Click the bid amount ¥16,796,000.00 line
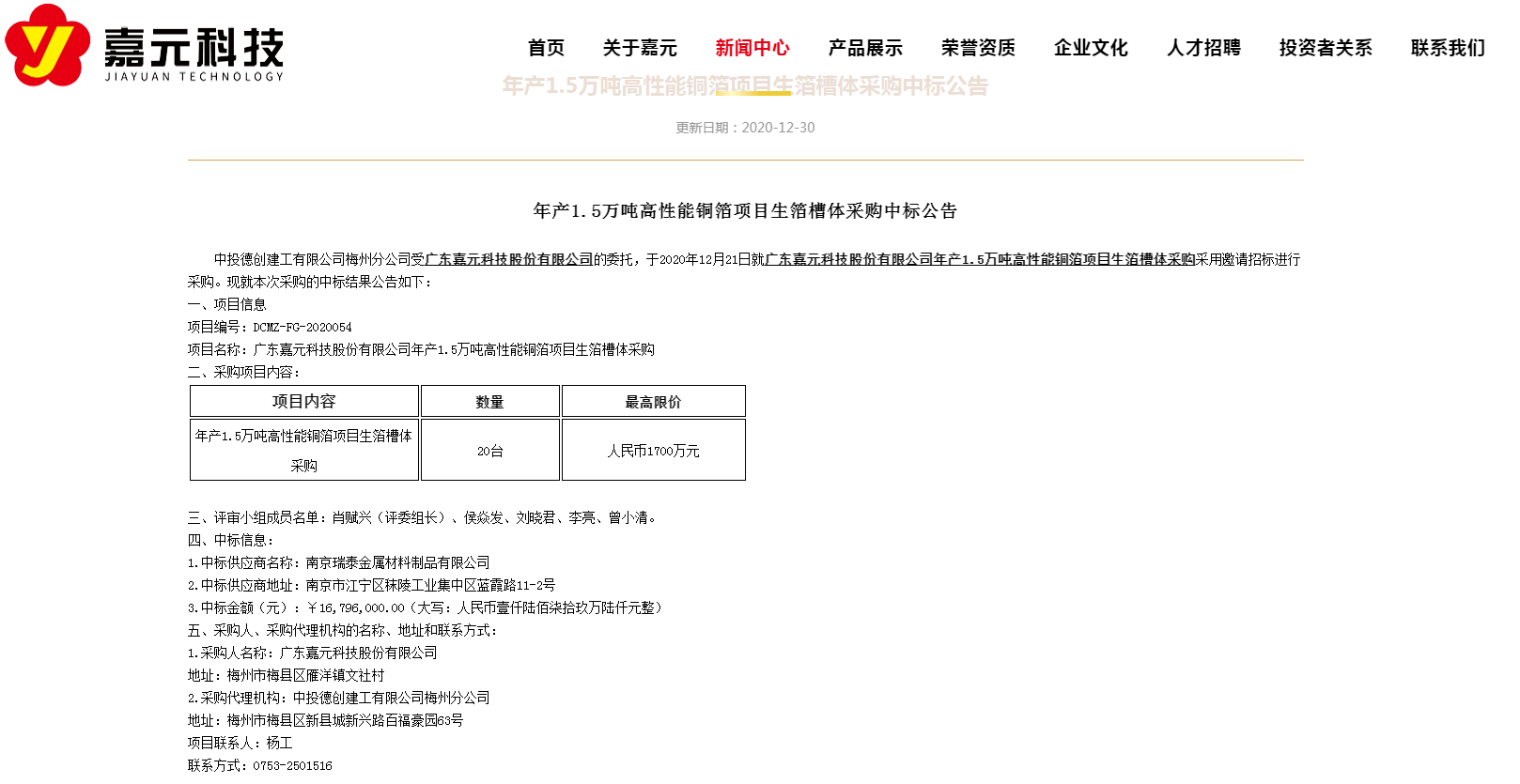 (427, 607)
